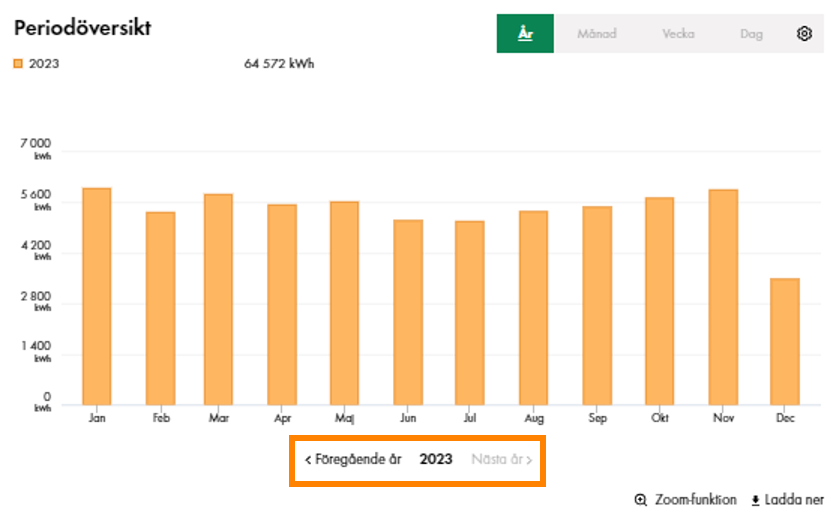The width and height of the screenshot is (839, 520).
Task: Click the 1 400 kWh axis label
Action: coord(36,351)
